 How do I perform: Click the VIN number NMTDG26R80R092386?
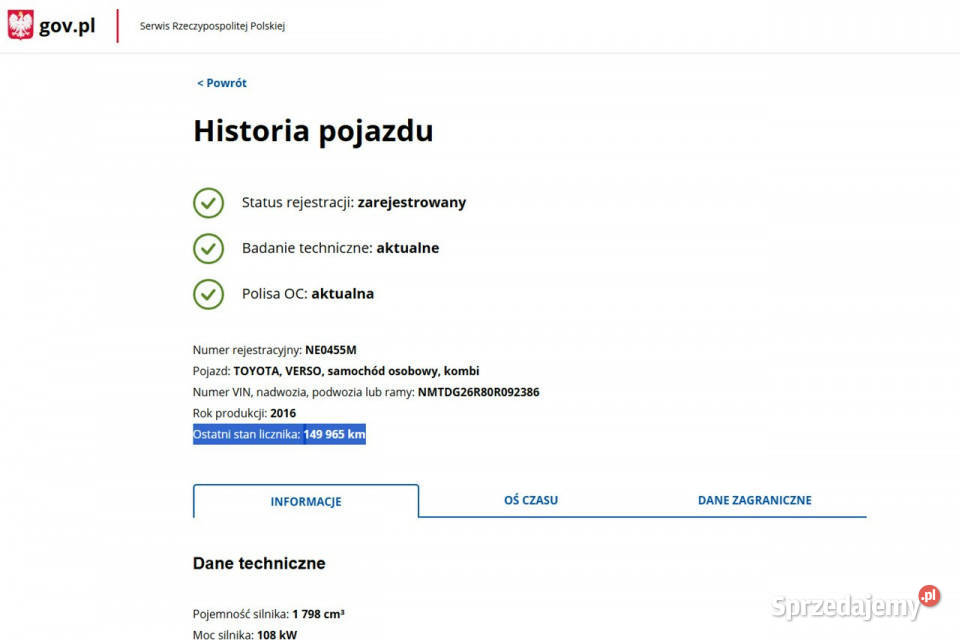pos(478,392)
